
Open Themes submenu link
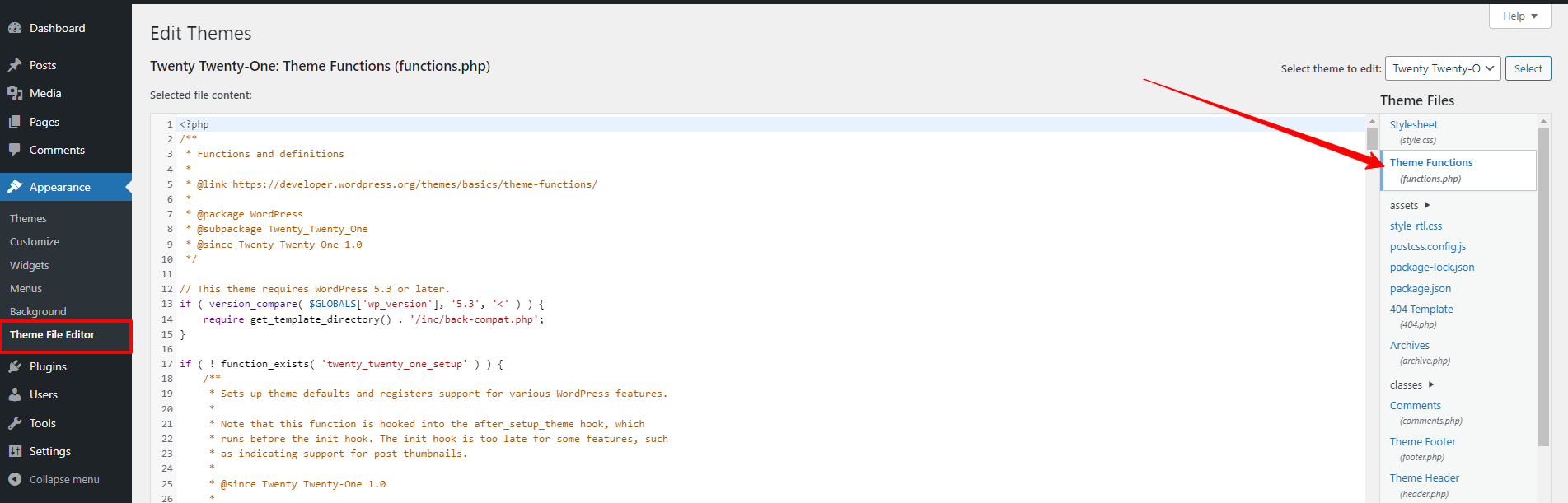[28, 218]
